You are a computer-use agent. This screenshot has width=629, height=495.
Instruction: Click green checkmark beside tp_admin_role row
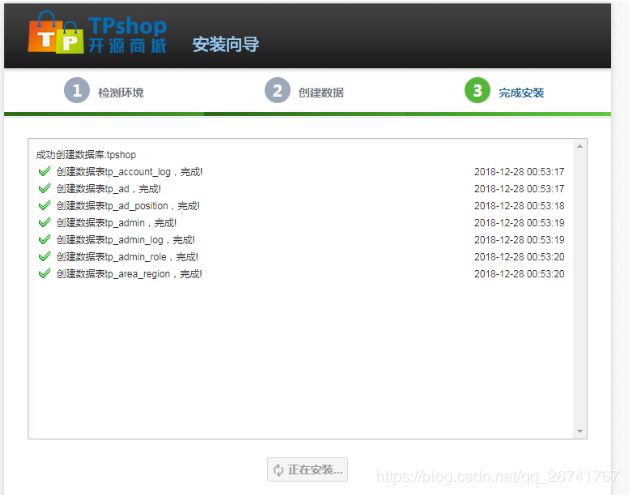tap(44, 256)
